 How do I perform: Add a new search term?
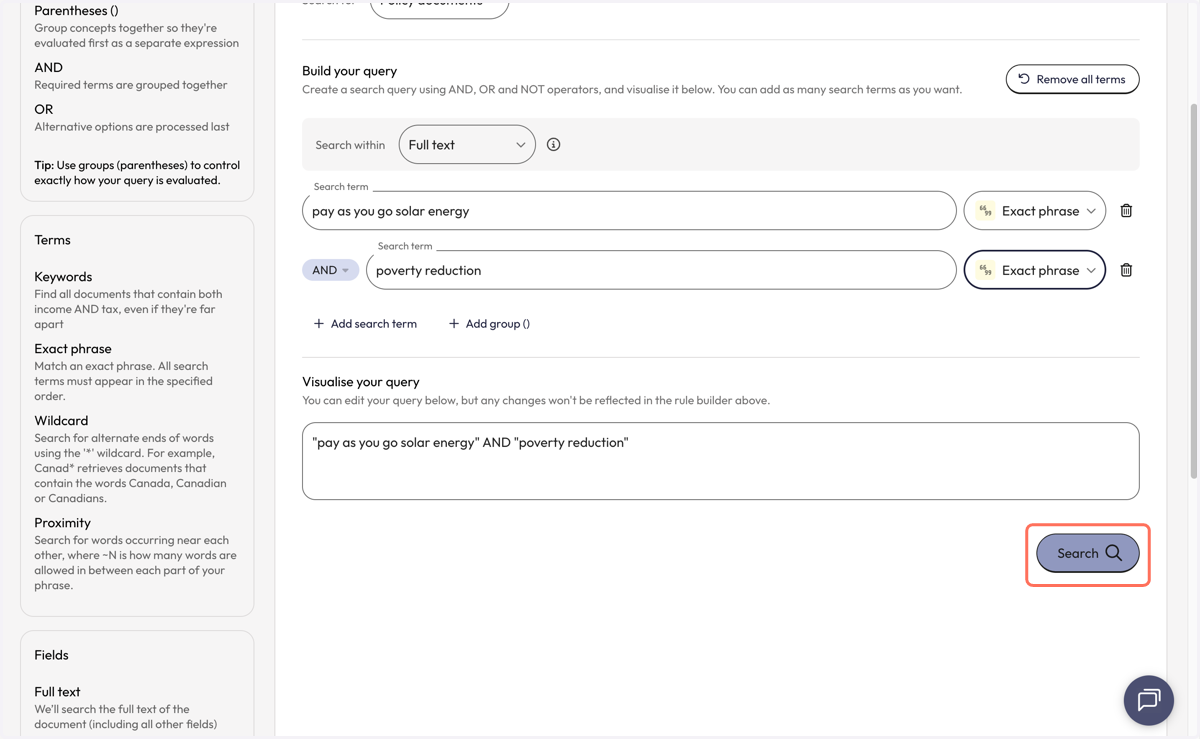click(x=365, y=323)
